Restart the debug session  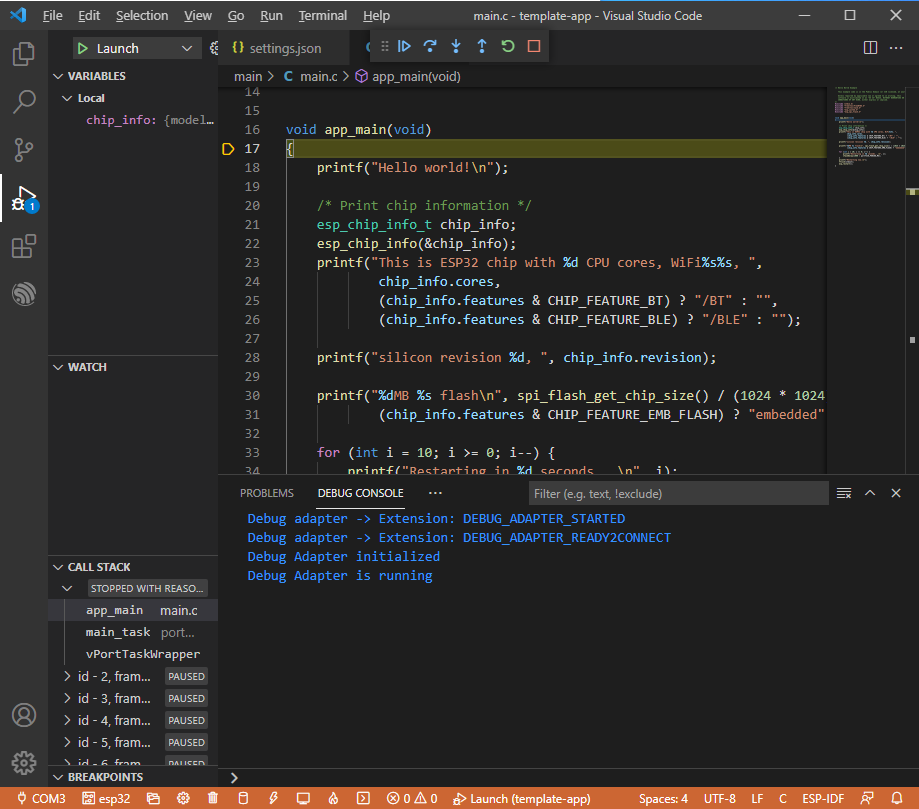[508, 46]
